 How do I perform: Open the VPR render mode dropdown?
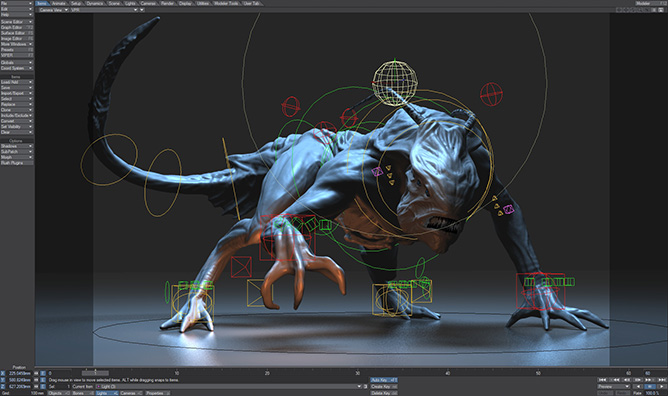[x=104, y=10]
